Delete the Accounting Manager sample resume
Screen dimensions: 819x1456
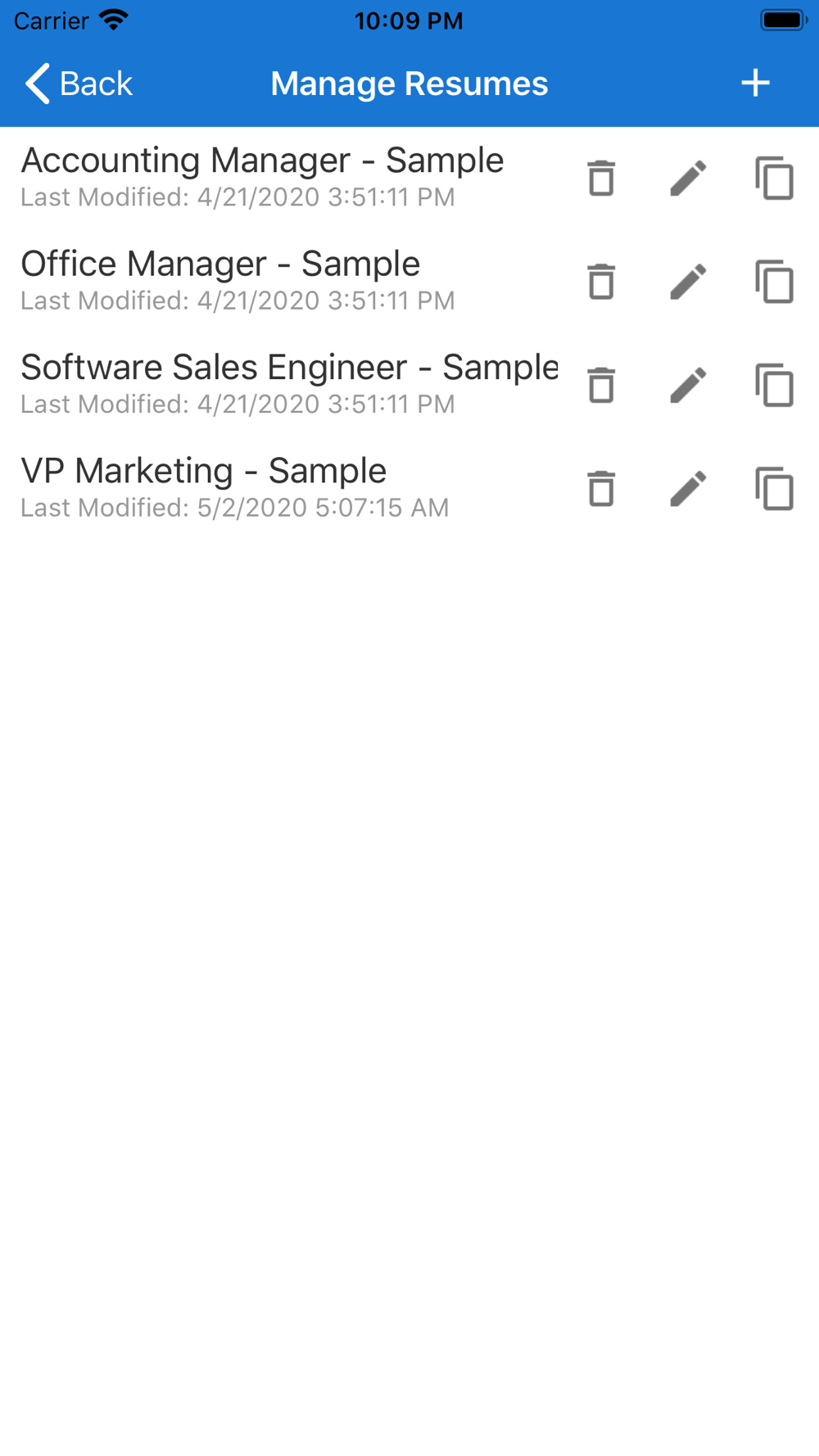[601, 178]
